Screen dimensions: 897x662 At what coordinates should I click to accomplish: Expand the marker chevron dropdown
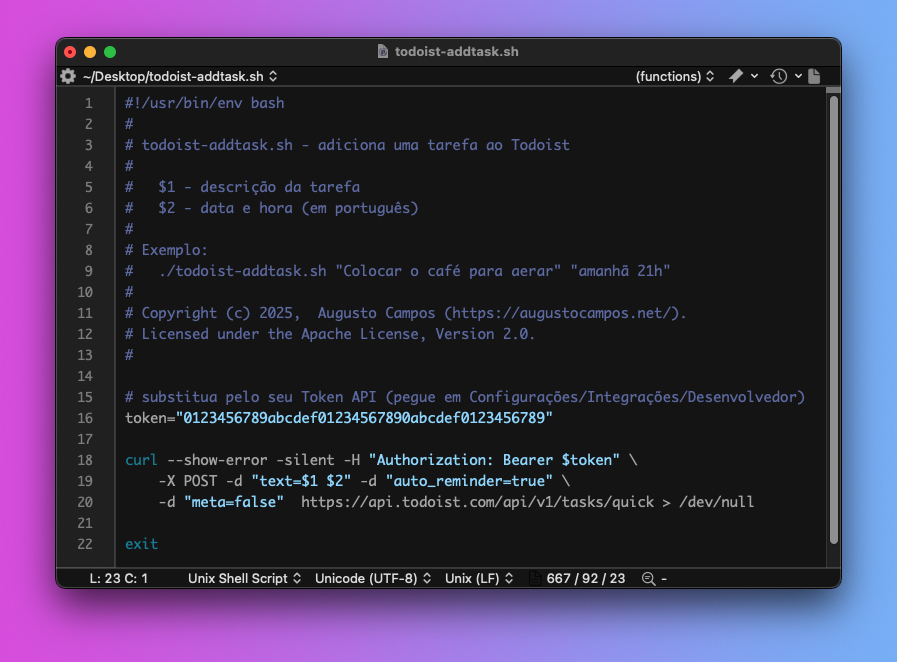click(755, 76)
